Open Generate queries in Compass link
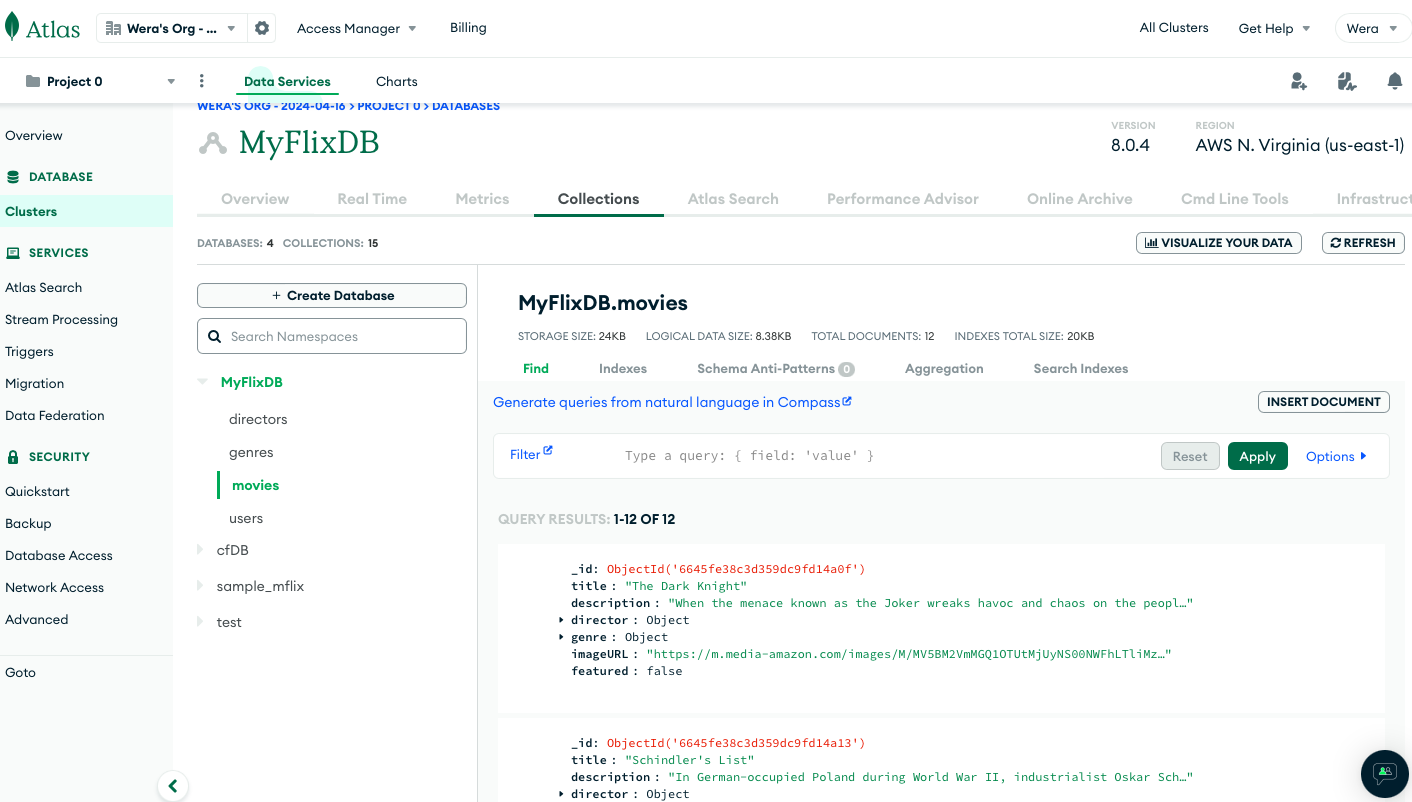The height and width of the screenshot is (802, 1412). point(672,402)
